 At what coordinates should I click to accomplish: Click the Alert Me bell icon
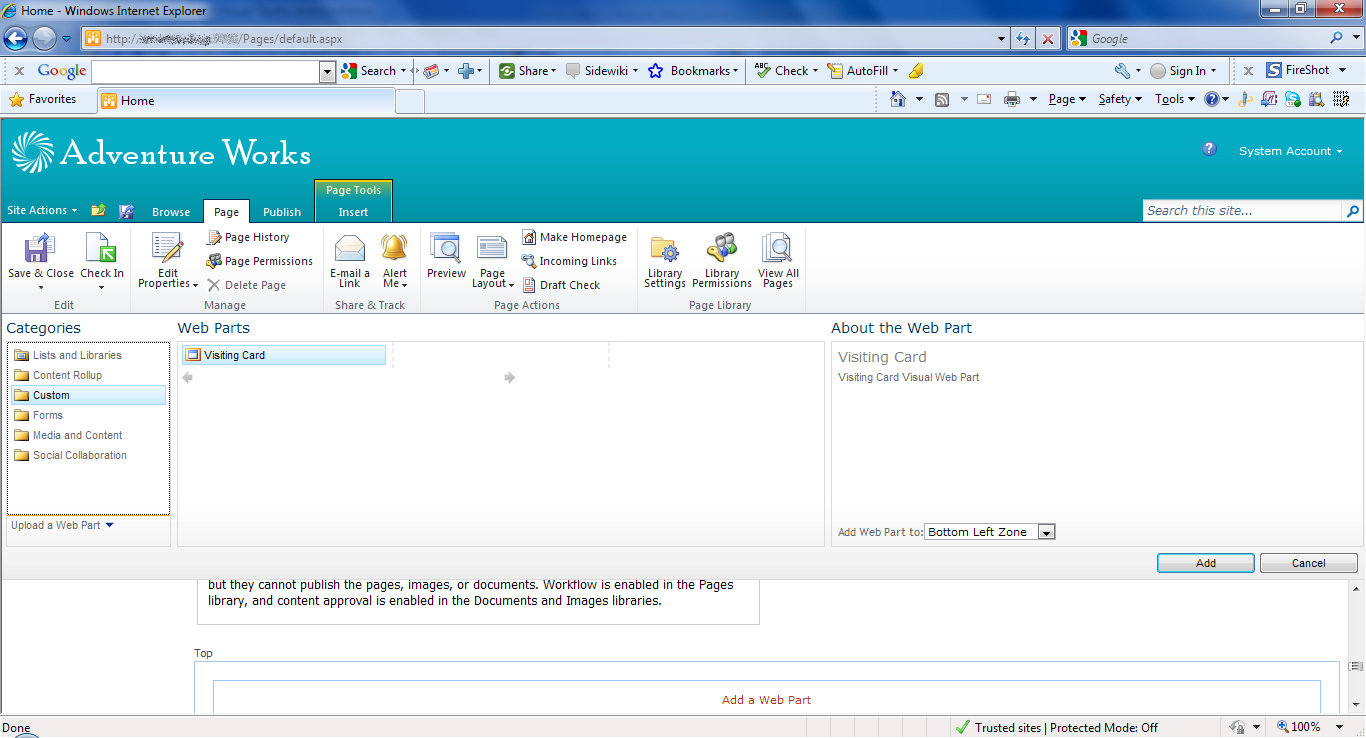pyautogui.click(x=394, y=250)
